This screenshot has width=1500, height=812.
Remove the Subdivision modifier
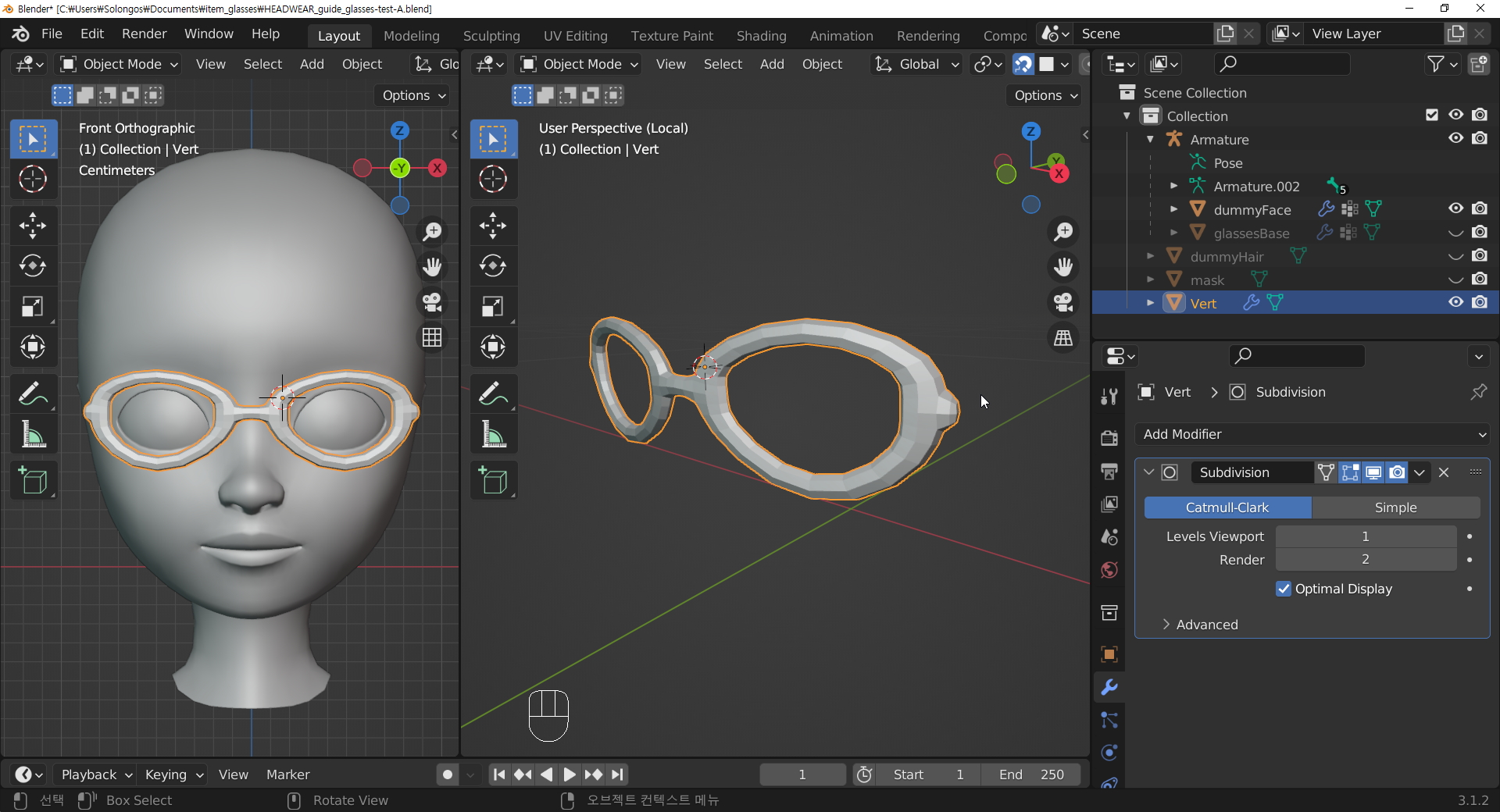click(x=1444, y=472)
